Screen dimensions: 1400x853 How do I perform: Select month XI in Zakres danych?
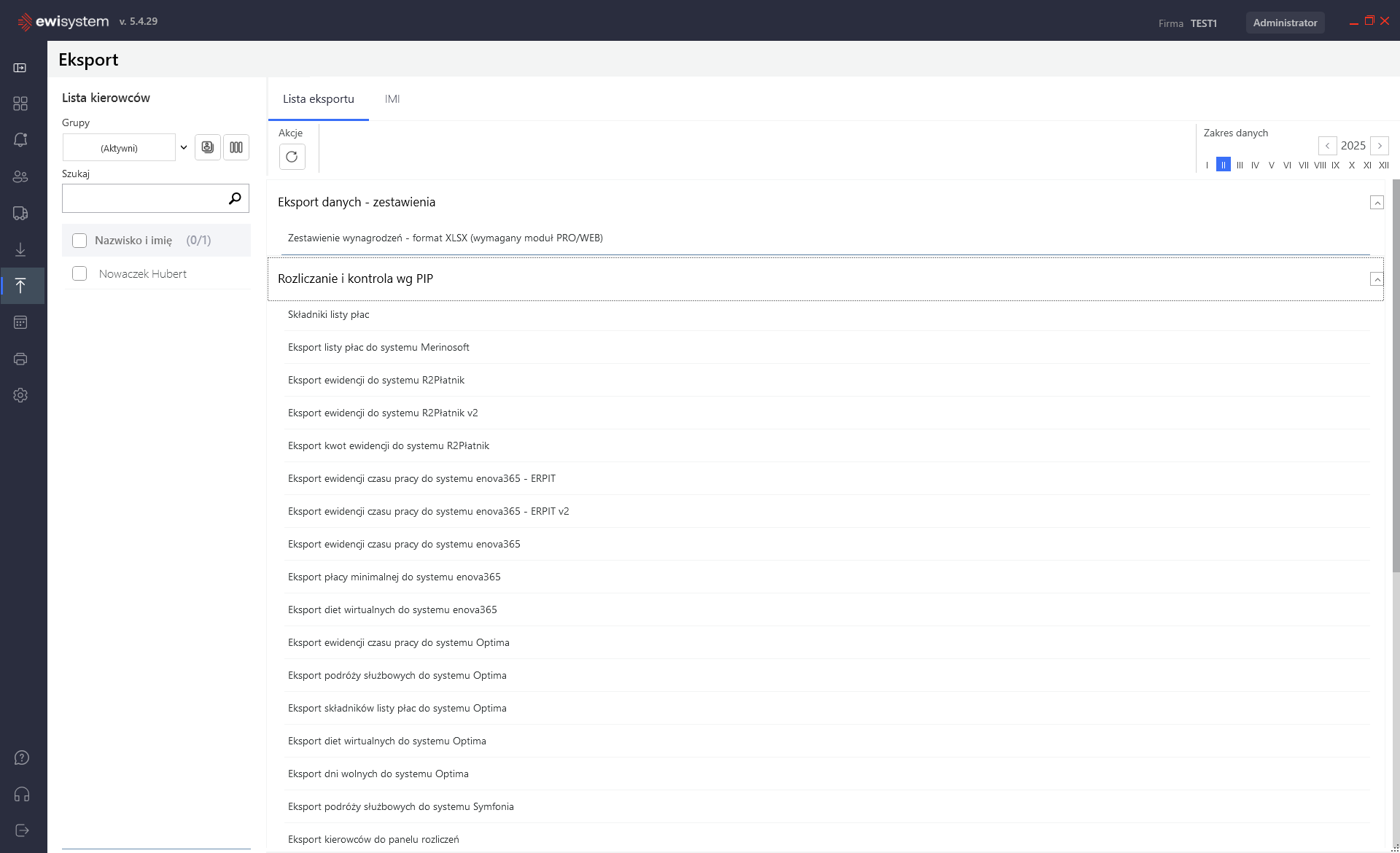coord(1367,165)
